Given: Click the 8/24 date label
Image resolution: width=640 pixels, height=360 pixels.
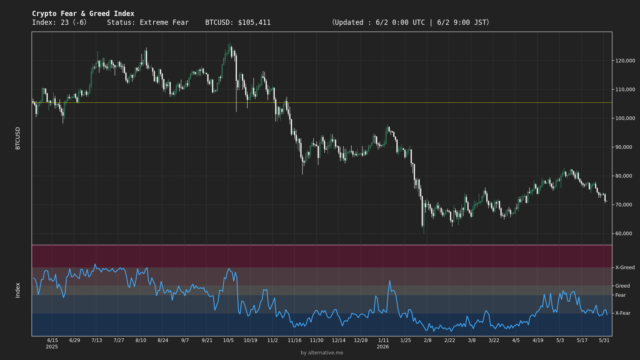Looking at the screenshot, I should pos(163,340).
